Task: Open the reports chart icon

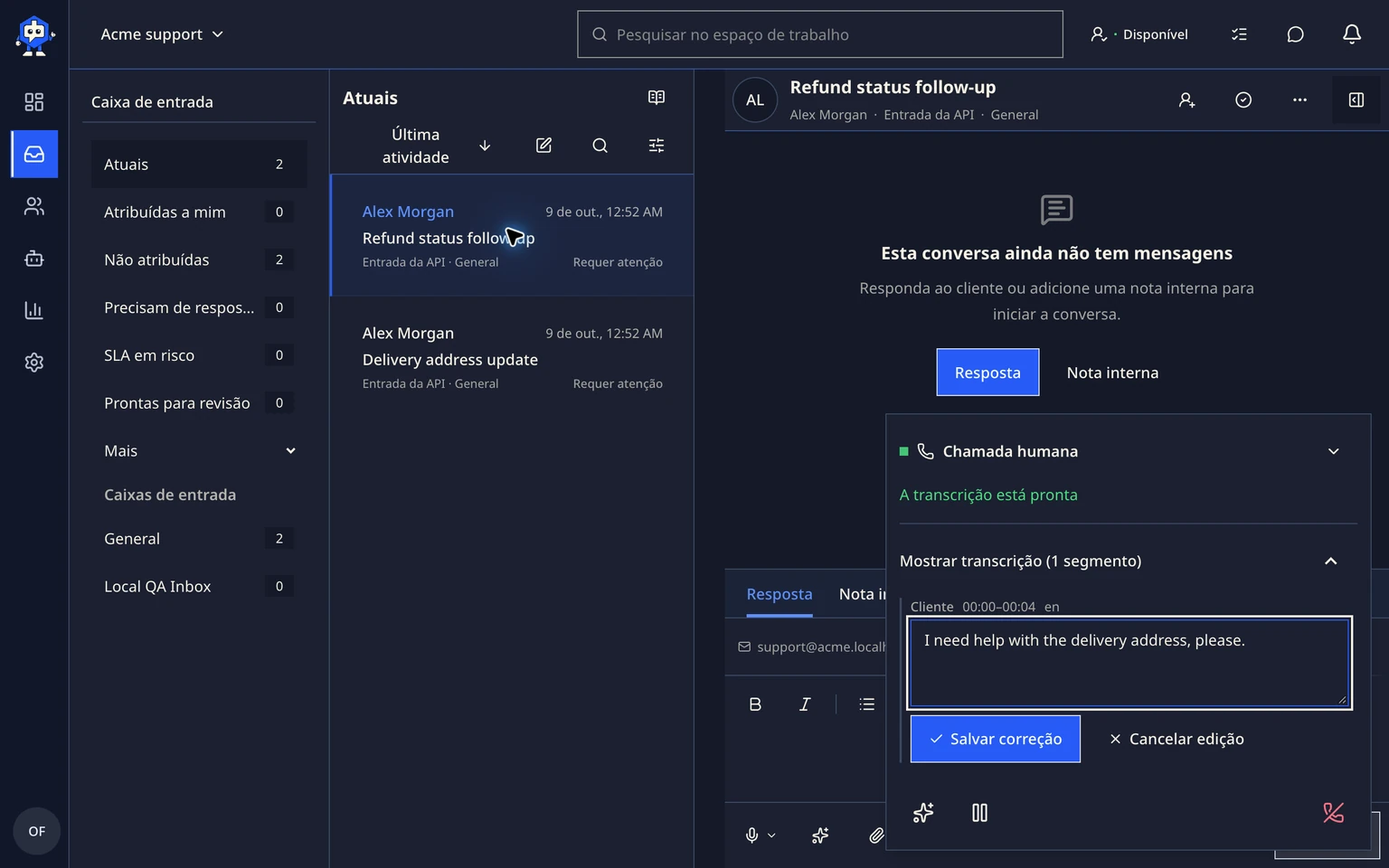Action: pos(34,310)
